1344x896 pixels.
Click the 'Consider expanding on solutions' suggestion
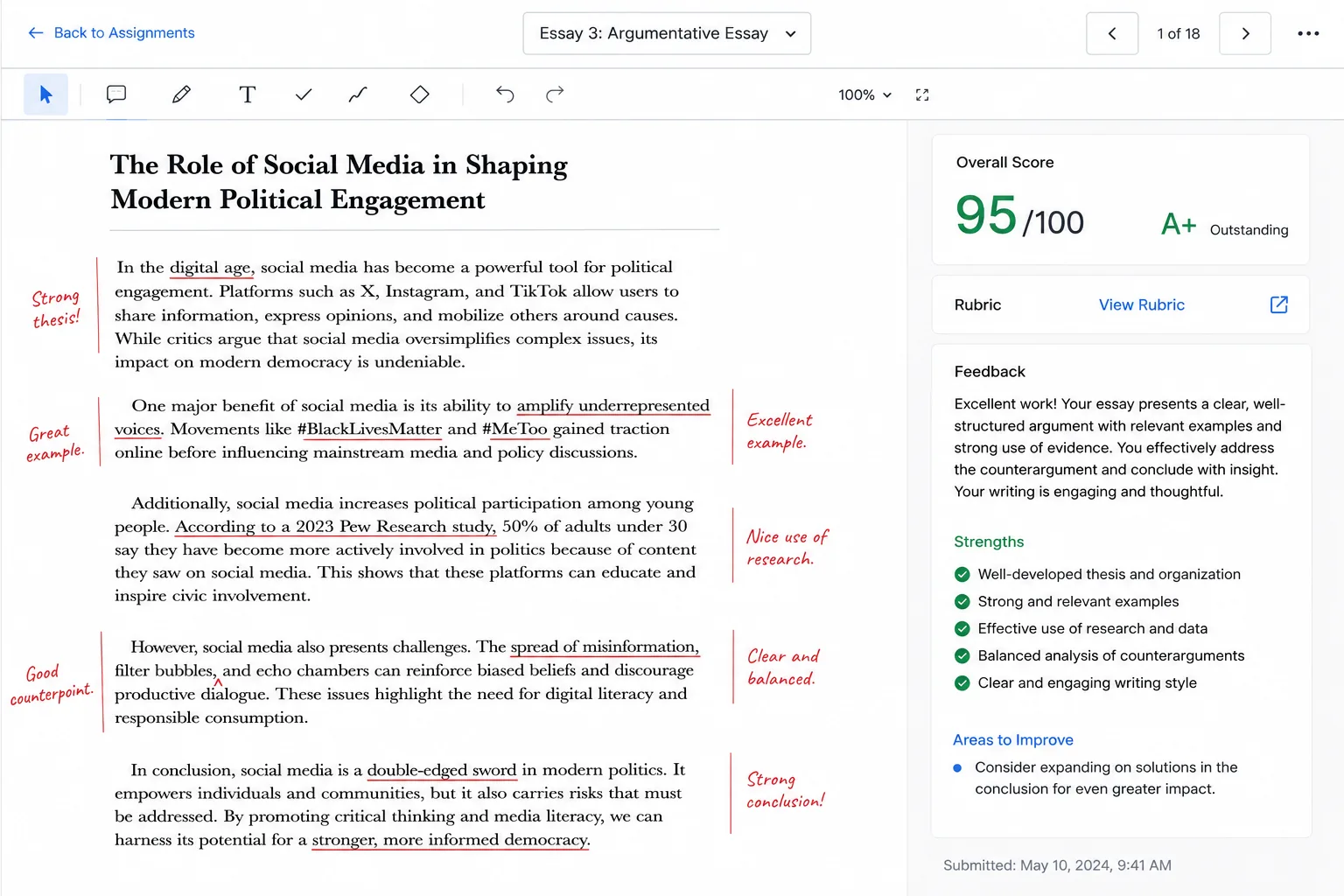point(1106,778)
